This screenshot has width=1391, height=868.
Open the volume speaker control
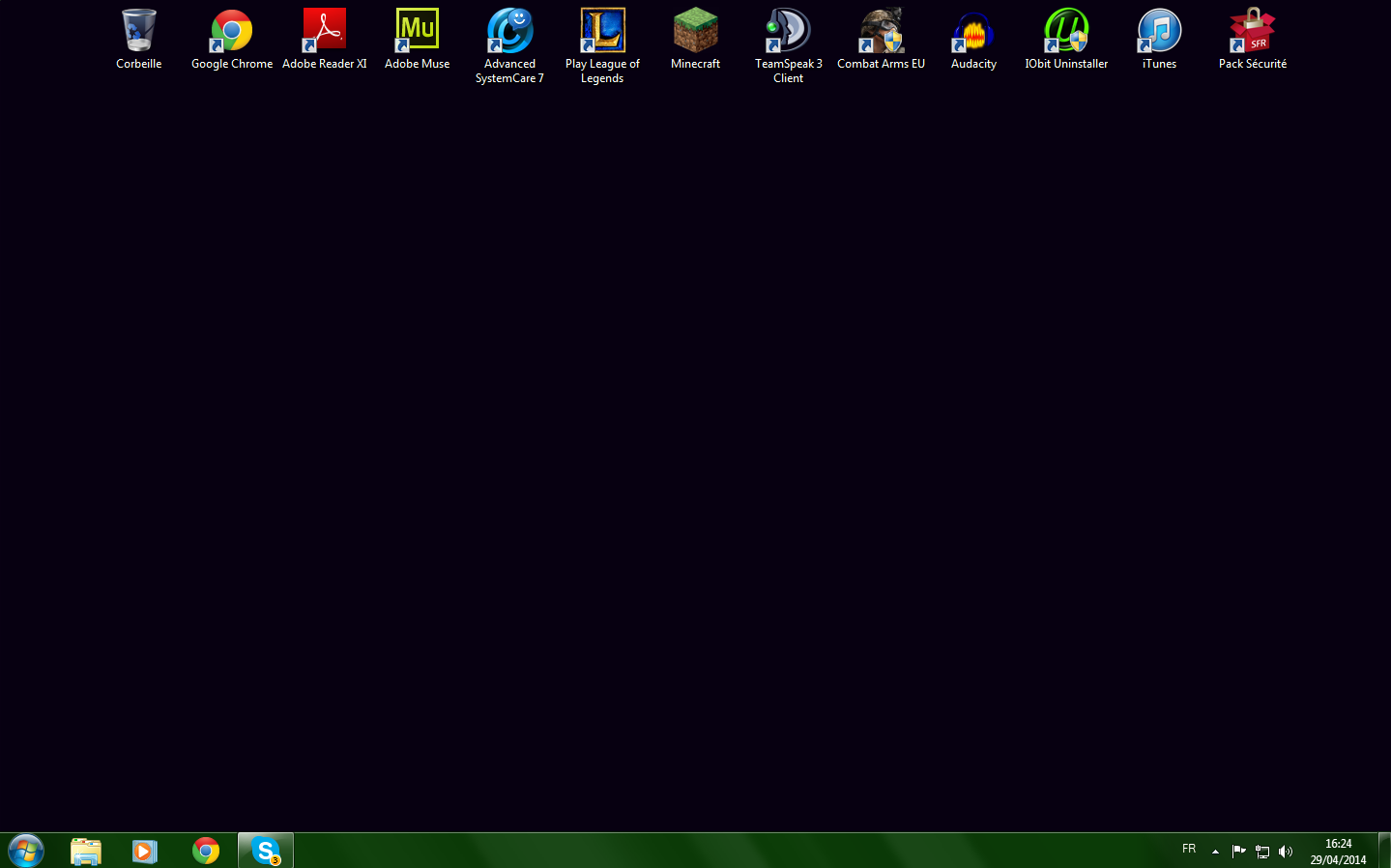pyautogui.click(x=1286, y=852)
